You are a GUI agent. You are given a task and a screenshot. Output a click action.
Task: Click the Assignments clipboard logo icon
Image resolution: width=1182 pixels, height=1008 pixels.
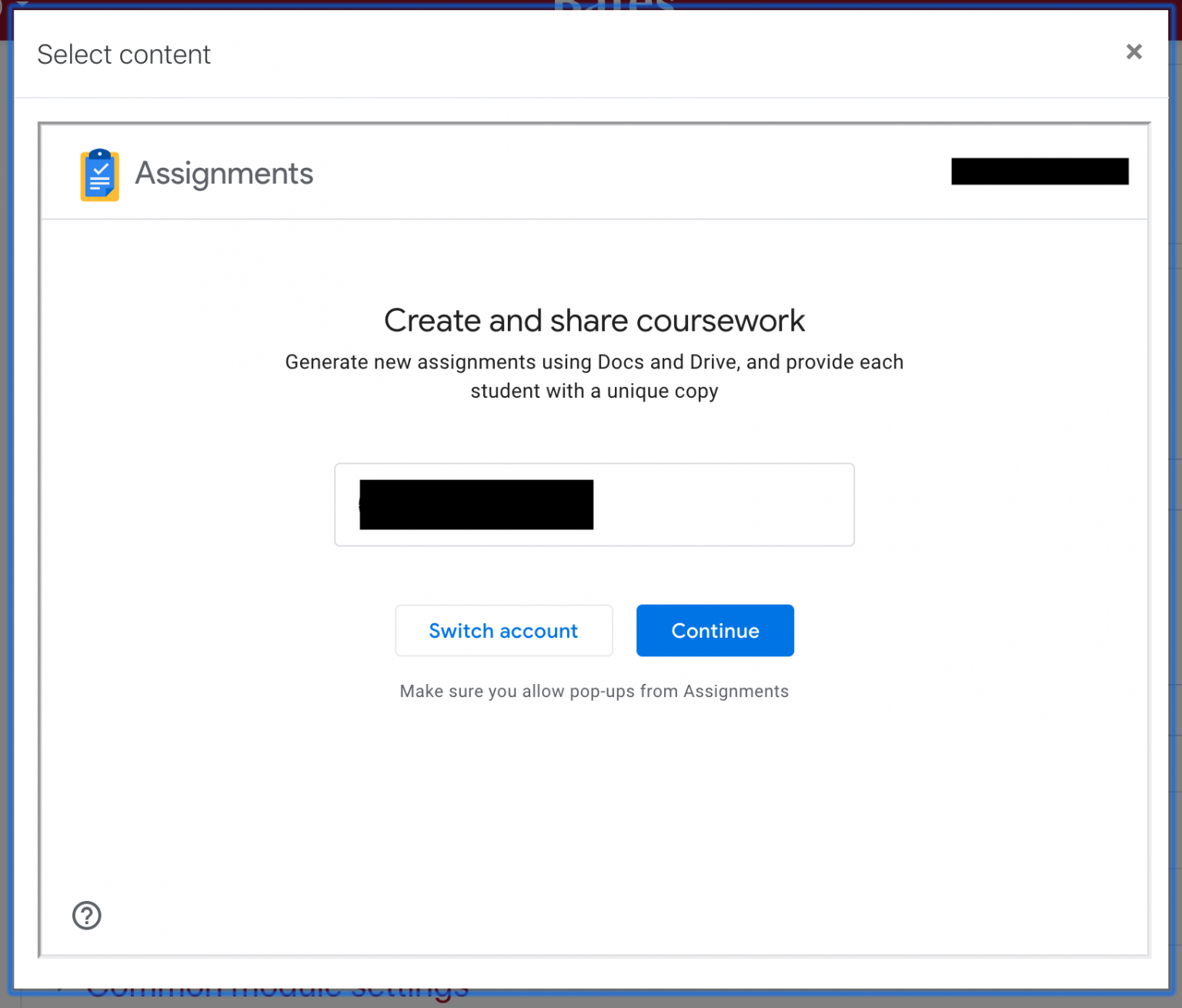(x=99, y=175)
